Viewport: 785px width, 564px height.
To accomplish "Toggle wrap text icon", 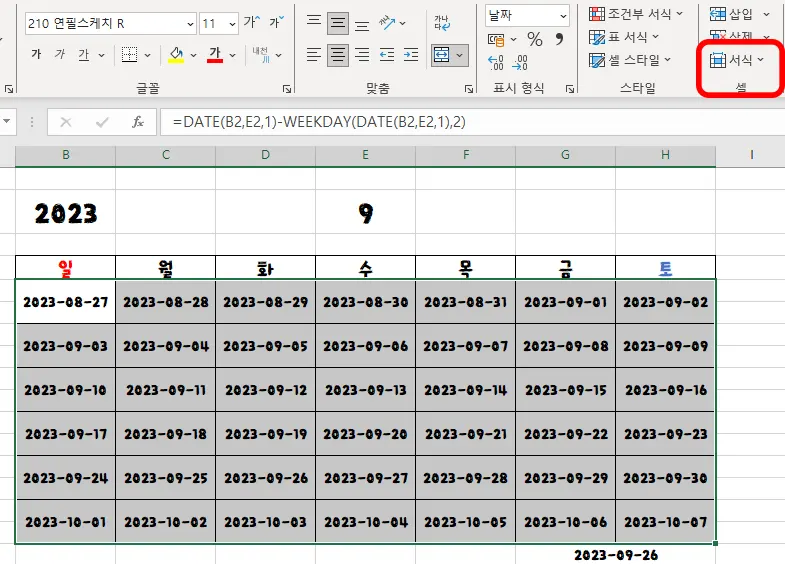I will click(442, 23).
